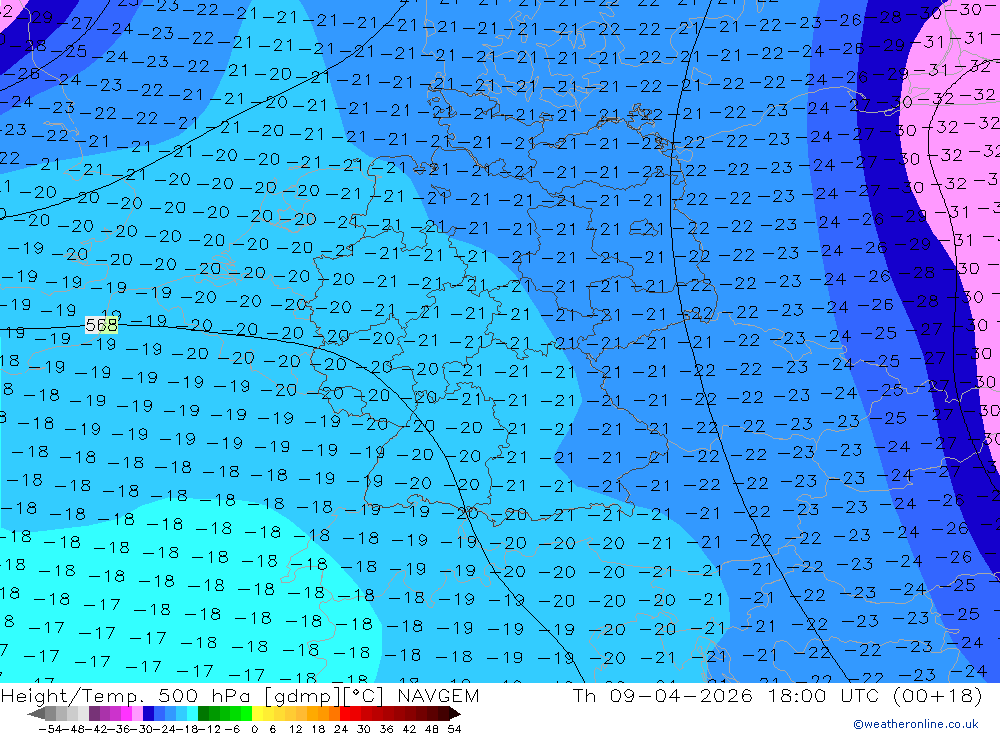Click the -42 legend scale label
This screenshot has height=733, width=1000.
(x=96, y=729)
